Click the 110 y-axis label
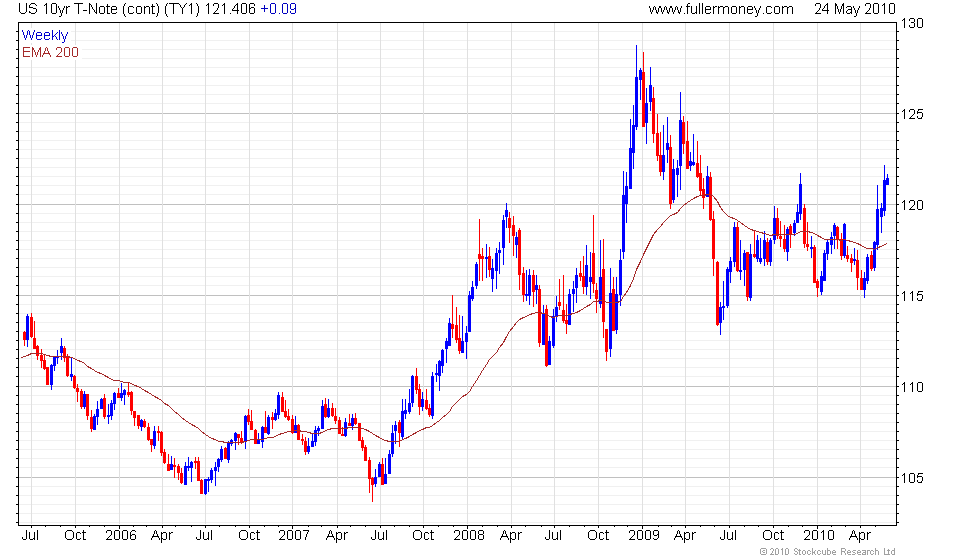The height and width of the screenshot is (560, 980). click(912, 388)
